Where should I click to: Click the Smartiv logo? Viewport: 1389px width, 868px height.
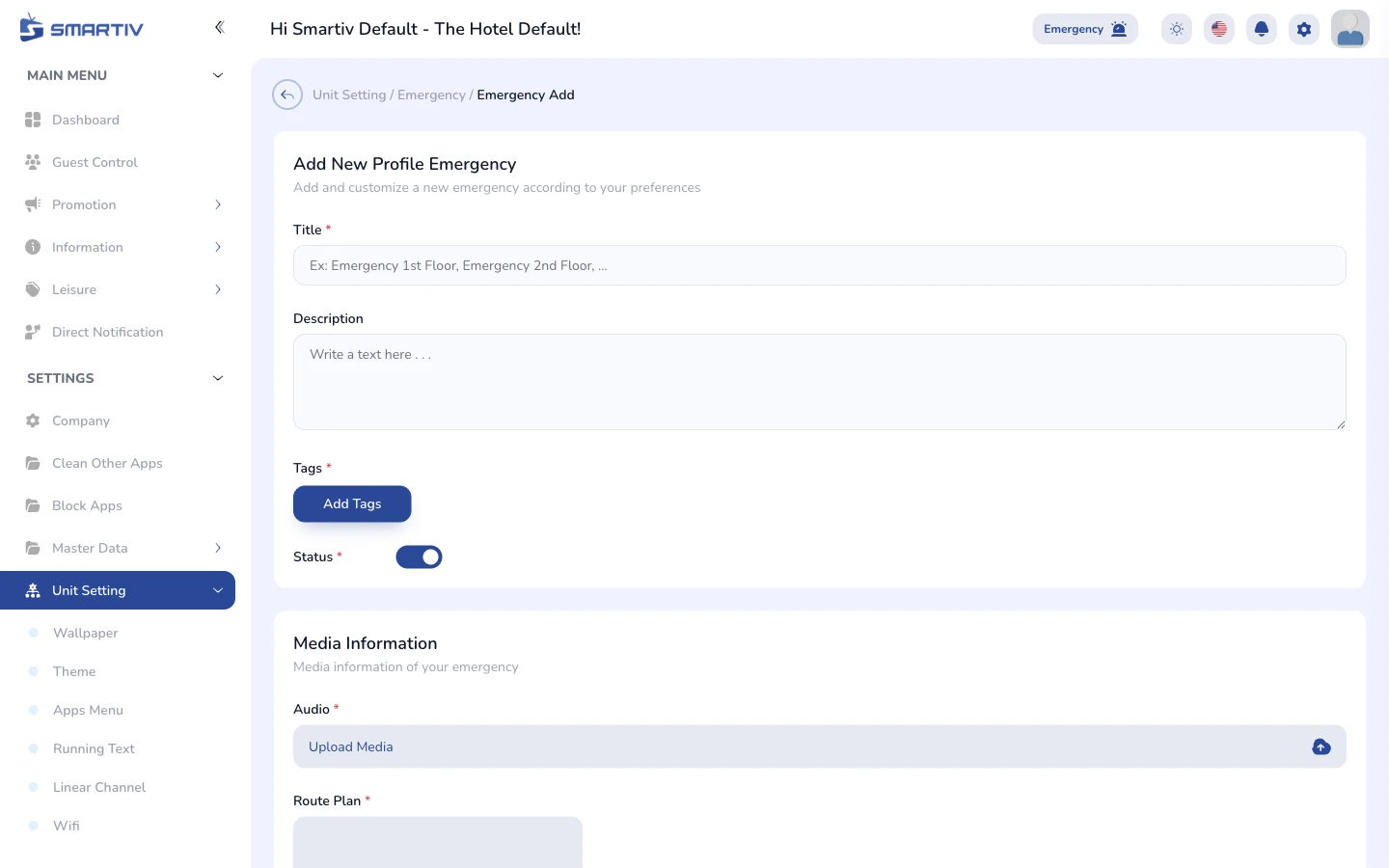81,28
